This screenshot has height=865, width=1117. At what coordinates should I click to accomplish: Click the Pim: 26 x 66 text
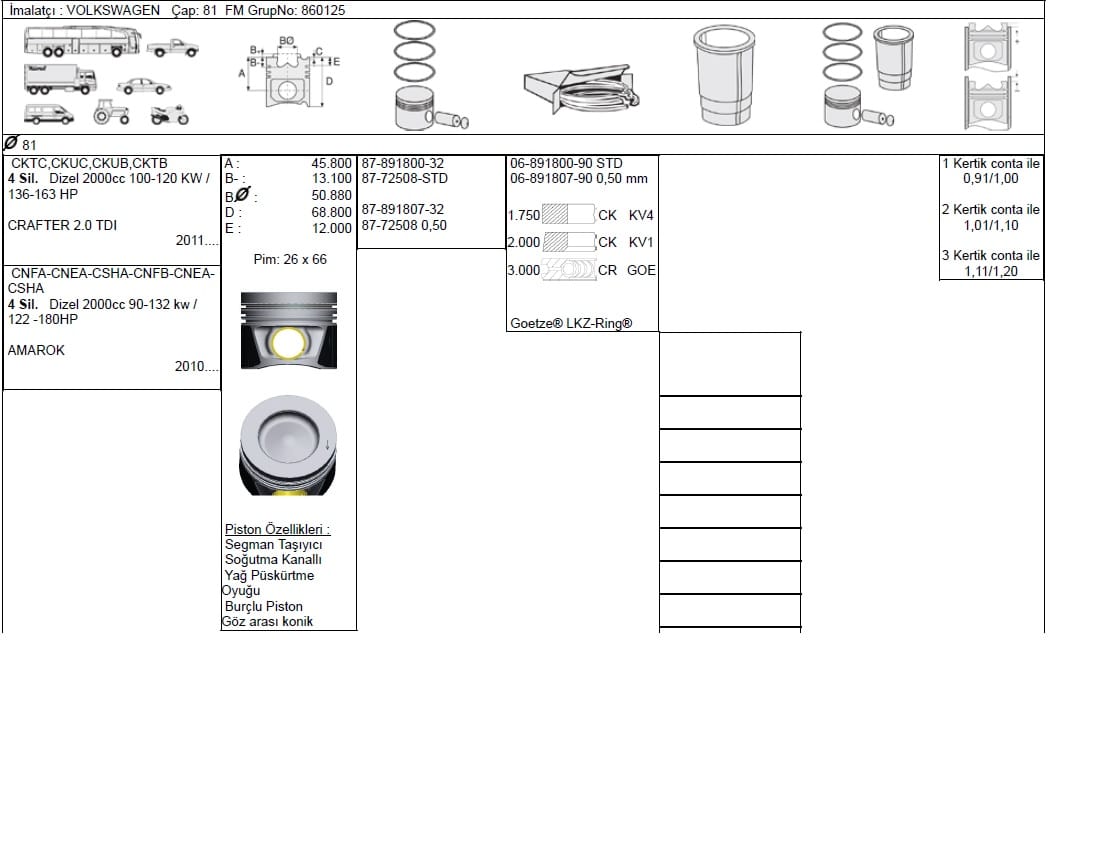click(x=290, y=259)
